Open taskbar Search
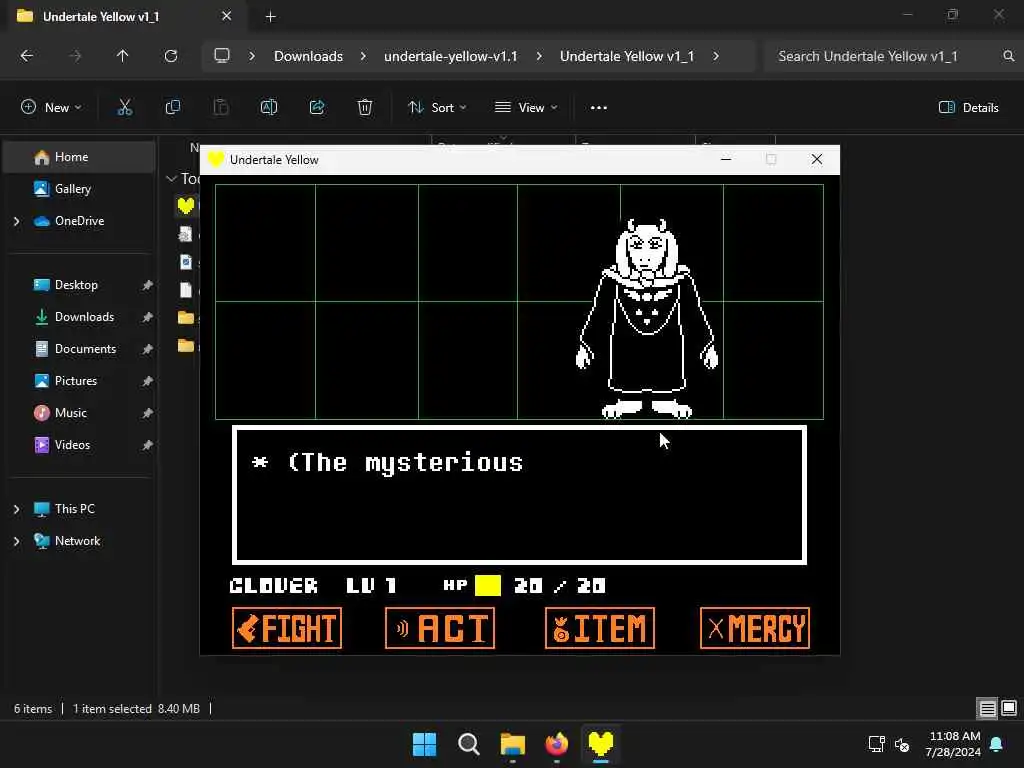This screenshot has height=768, width=1024. [468, 744]
